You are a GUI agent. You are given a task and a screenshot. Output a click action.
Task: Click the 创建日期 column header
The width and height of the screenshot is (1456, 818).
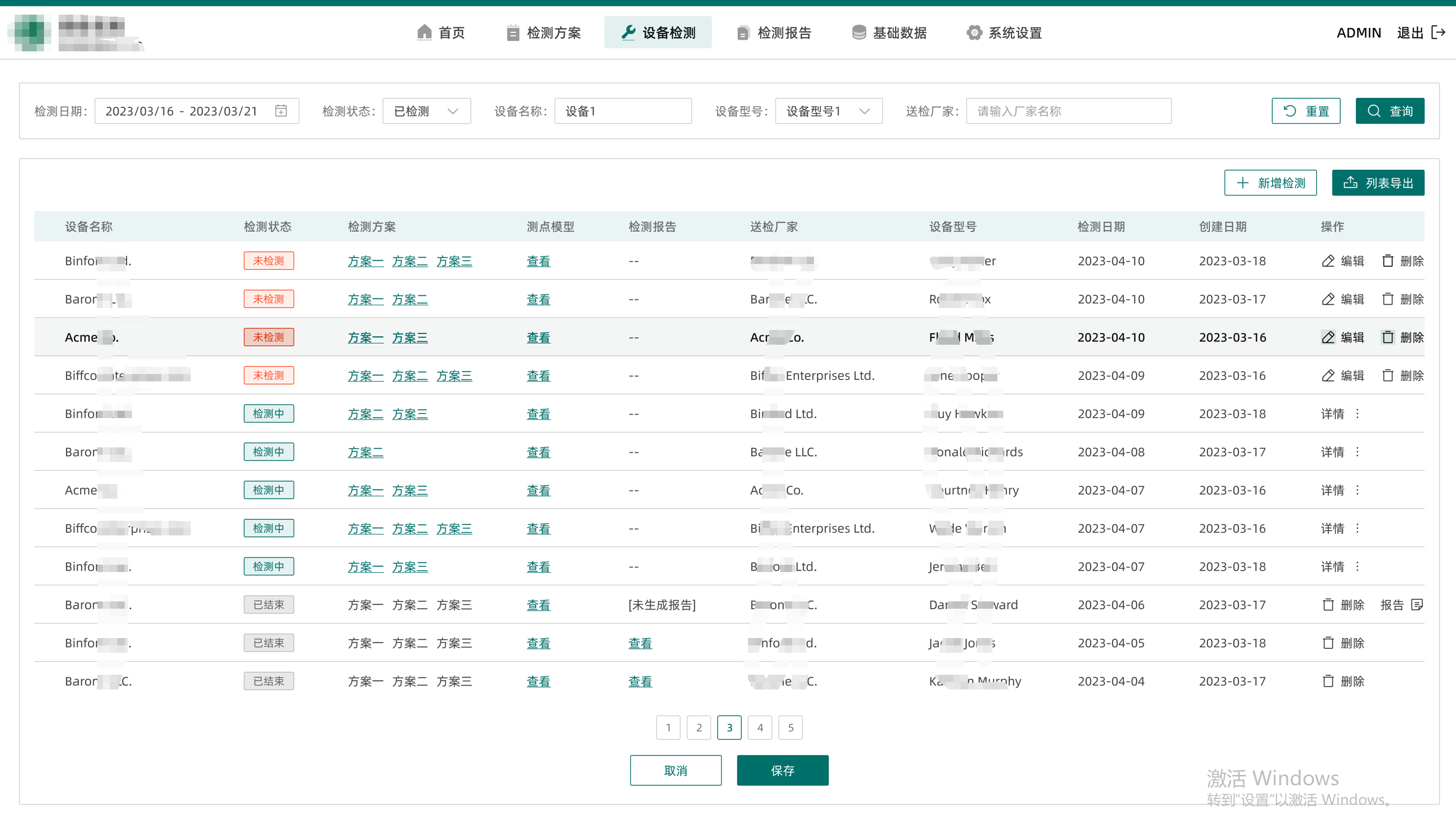pos(1223,227)
